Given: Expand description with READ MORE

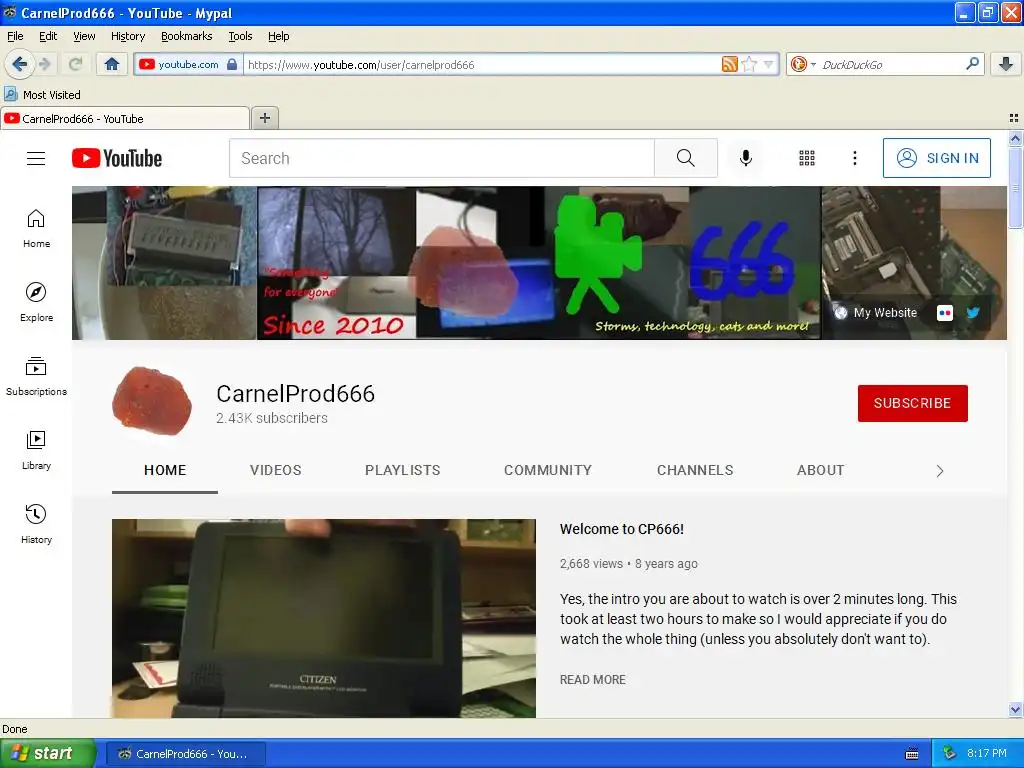Looking at the screenshot, I should [592, 680].
